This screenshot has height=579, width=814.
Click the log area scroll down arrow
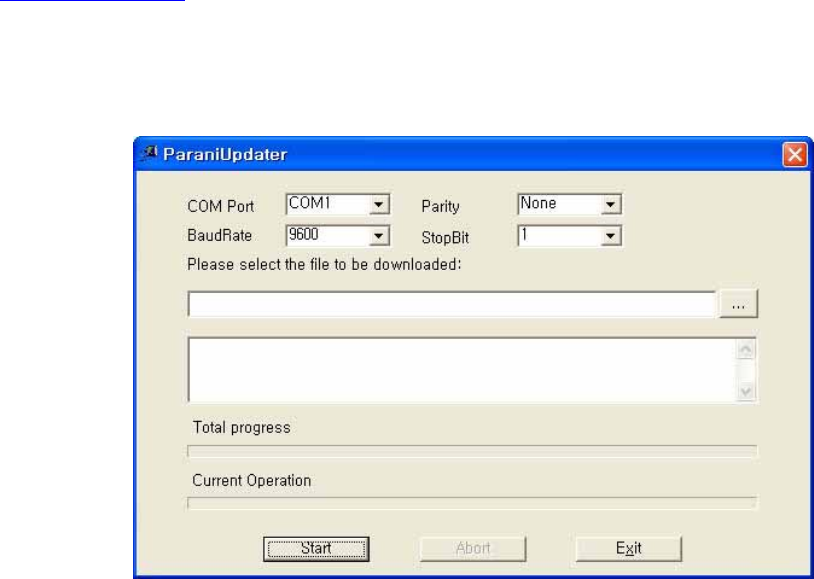(746, 391)
